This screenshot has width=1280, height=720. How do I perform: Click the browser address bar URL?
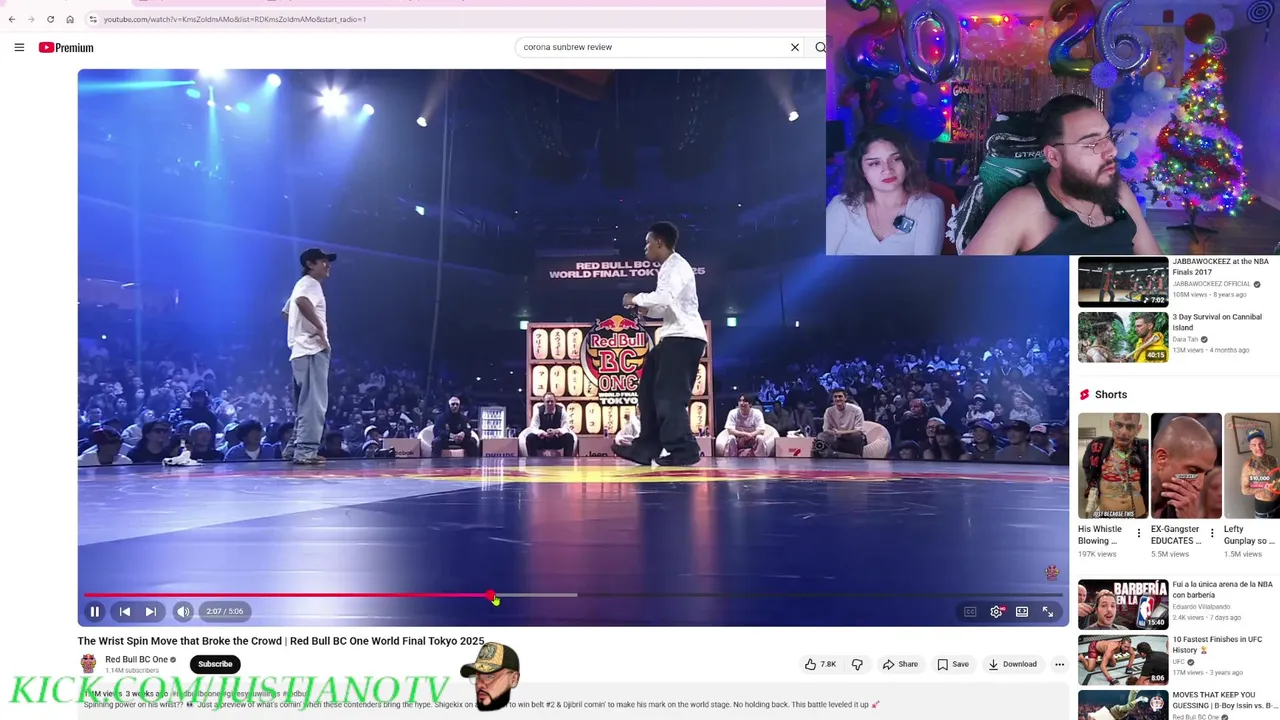(x=235, y=19)
